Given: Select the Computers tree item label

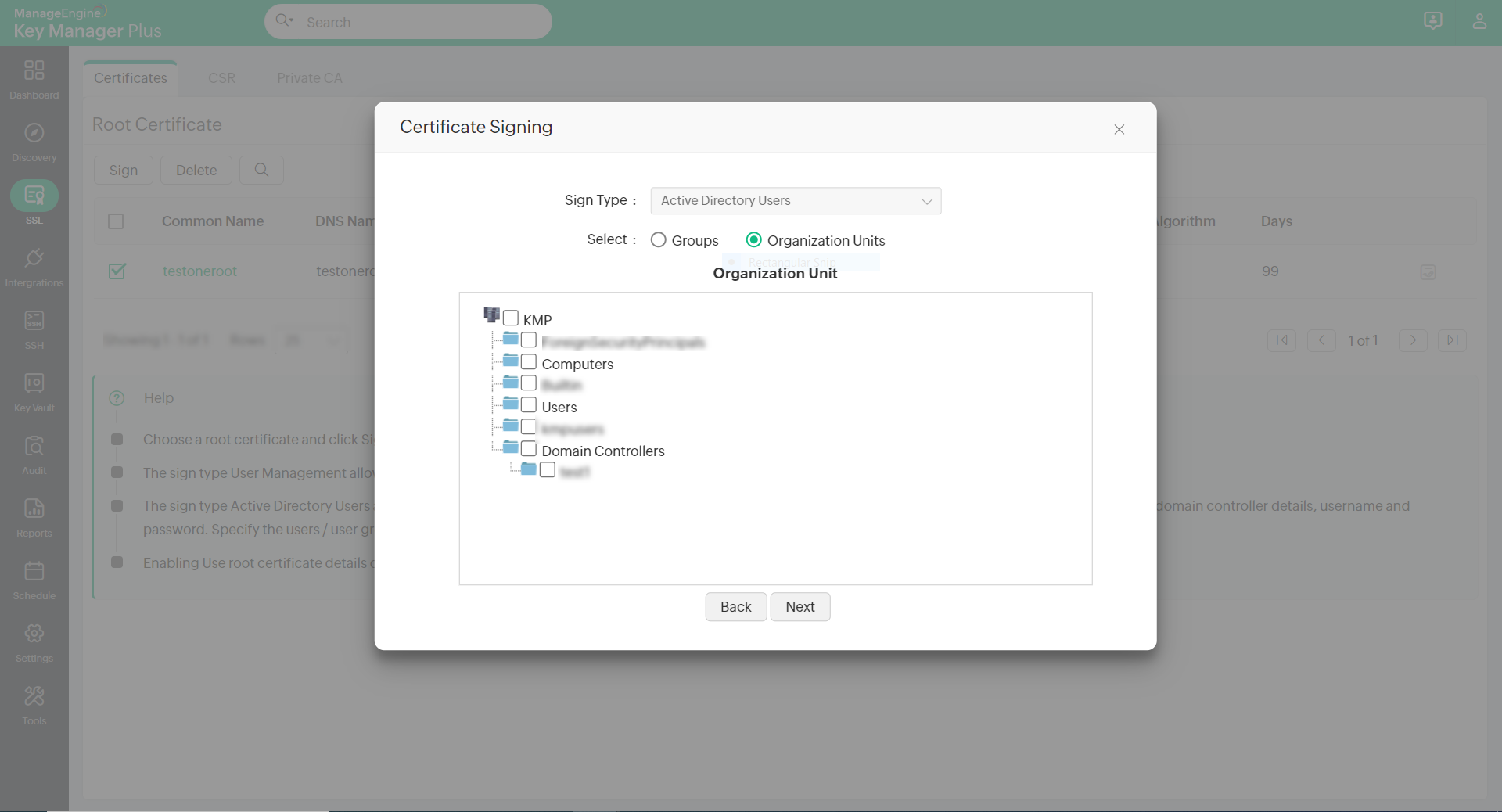Looking at the screenshot, I should 577,364.
